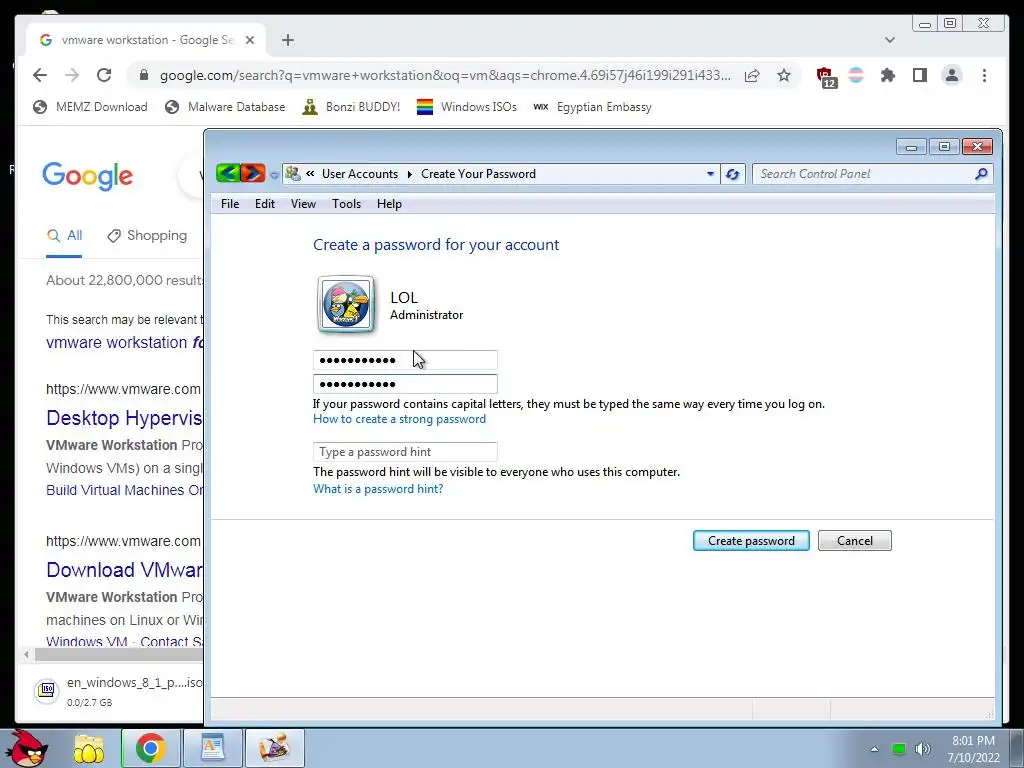
Task: Open the volume speaker tray icon
Action: (x=922, y=749)
